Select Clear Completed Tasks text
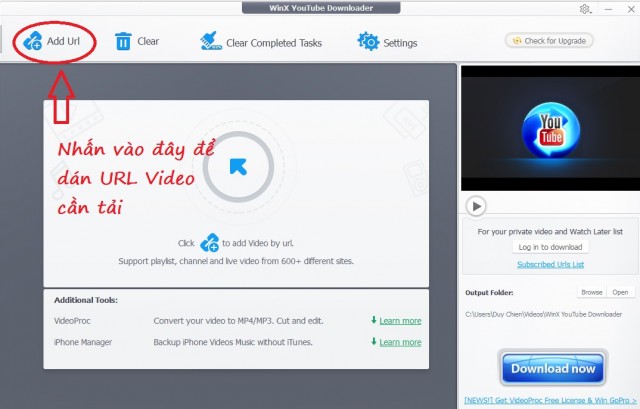The image size is (640, 409). pyautogui.click(x=274, y=43)
